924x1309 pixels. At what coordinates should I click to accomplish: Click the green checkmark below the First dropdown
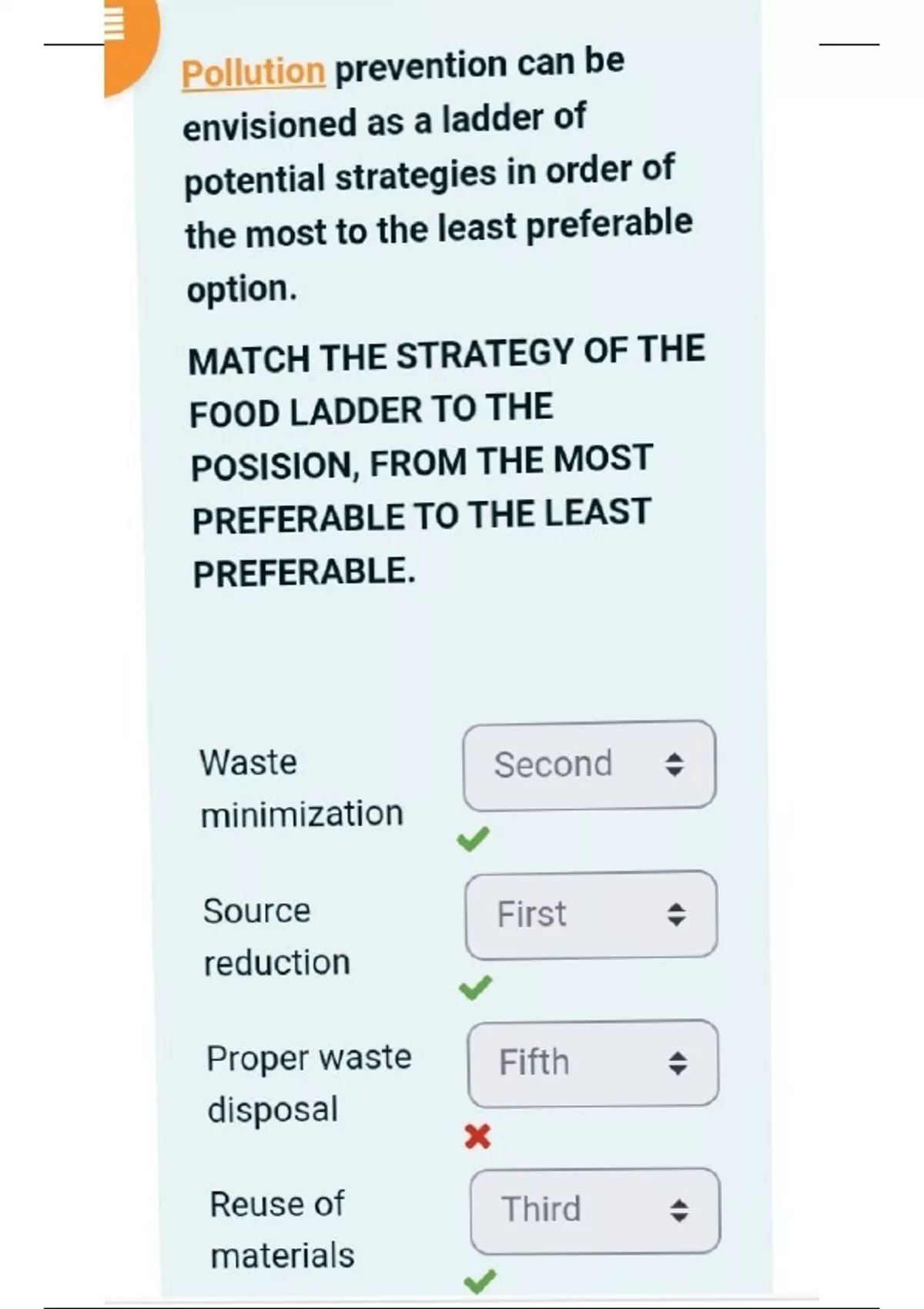point(475,987)
